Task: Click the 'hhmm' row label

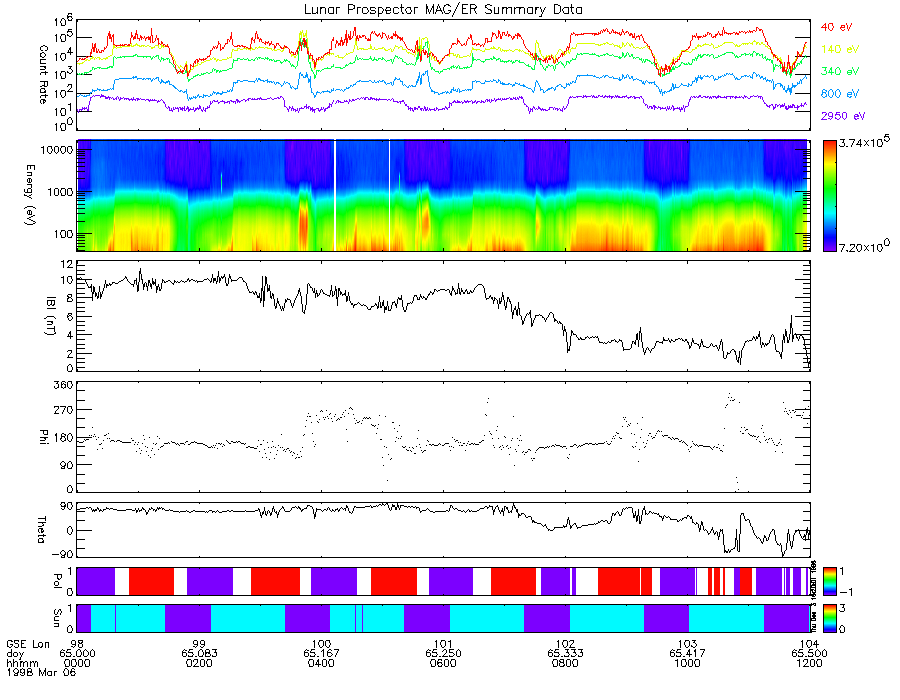Action: coord(22,663)
